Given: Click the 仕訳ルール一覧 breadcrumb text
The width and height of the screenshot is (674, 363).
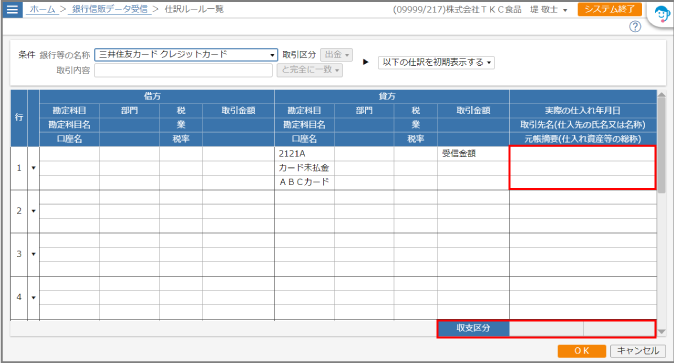Looking at the screenshot, I should pos(194,9).
